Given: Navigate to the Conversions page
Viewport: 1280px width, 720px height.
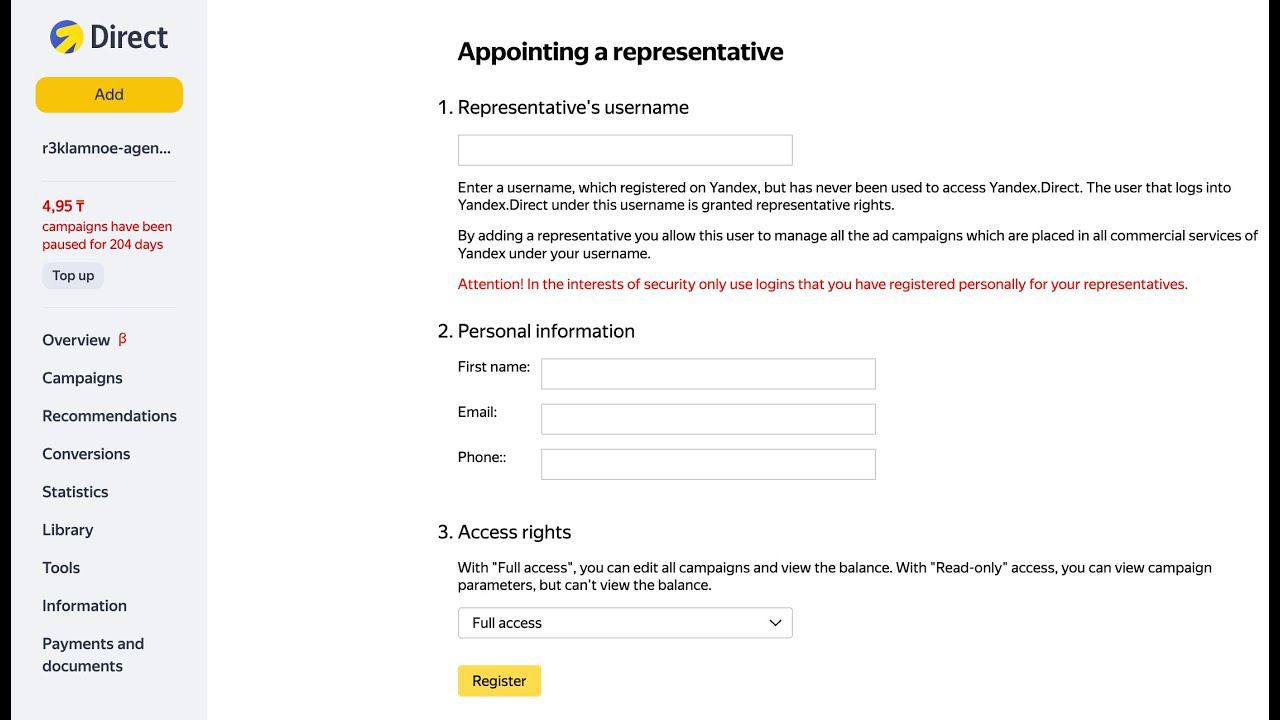Looking at the screenshot, I should click(x=86, y=454).
